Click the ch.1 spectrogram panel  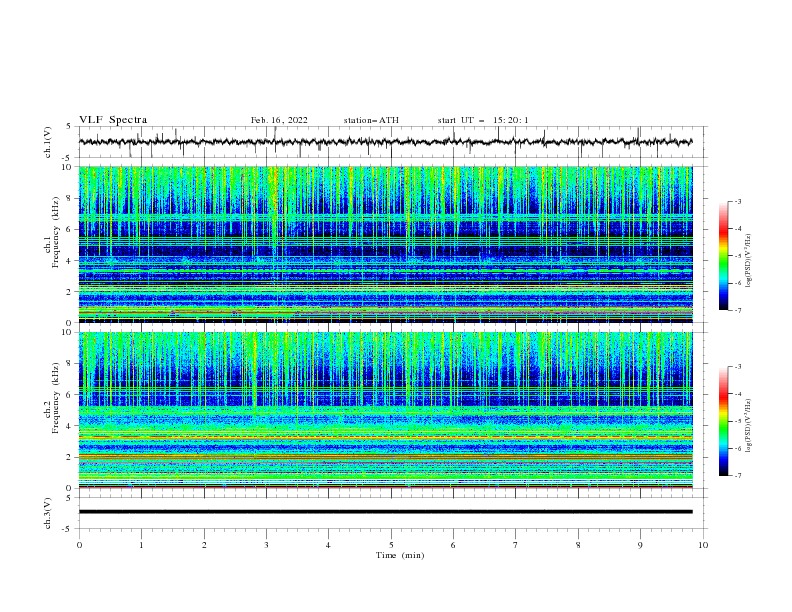point(385,244)
